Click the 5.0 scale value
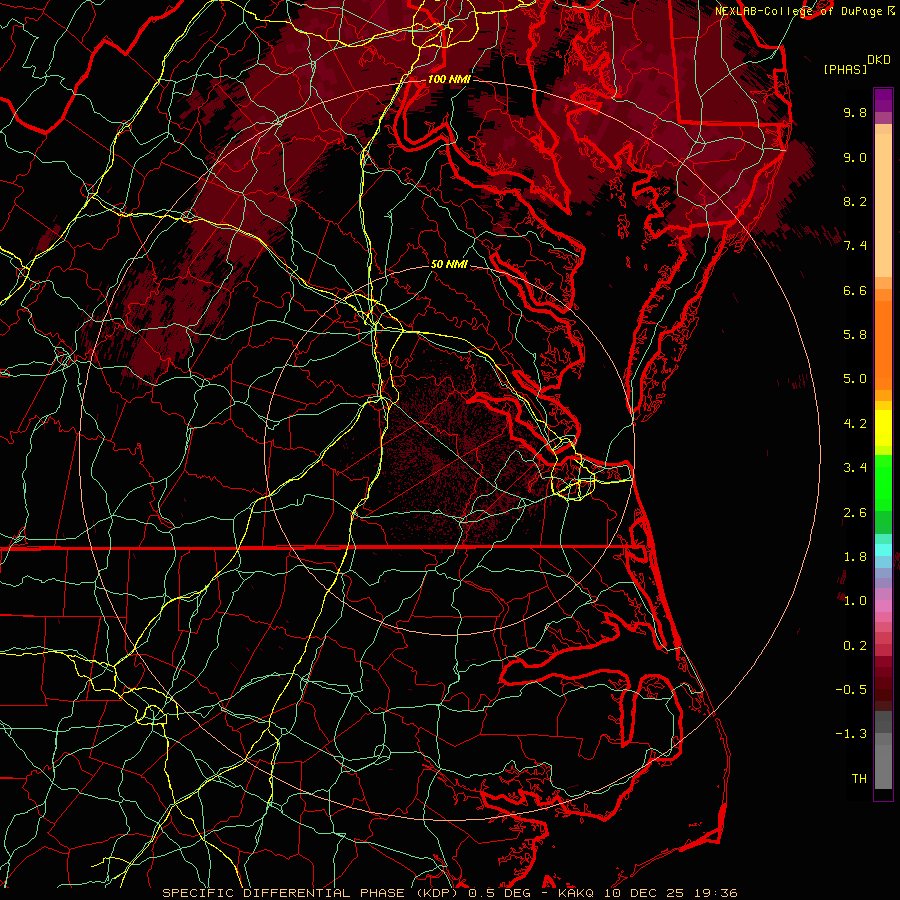This screenshot has width=900, height=900. (855, 379)
